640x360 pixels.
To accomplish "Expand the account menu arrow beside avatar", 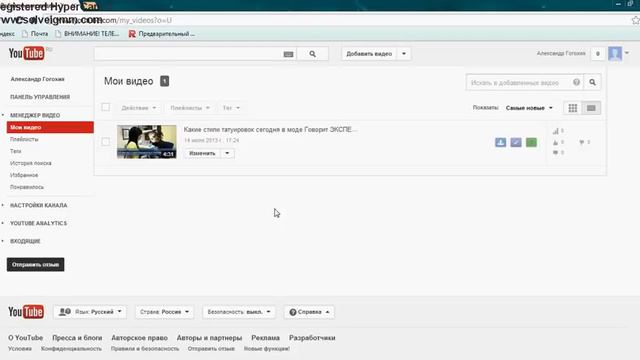I will [627, 53].
